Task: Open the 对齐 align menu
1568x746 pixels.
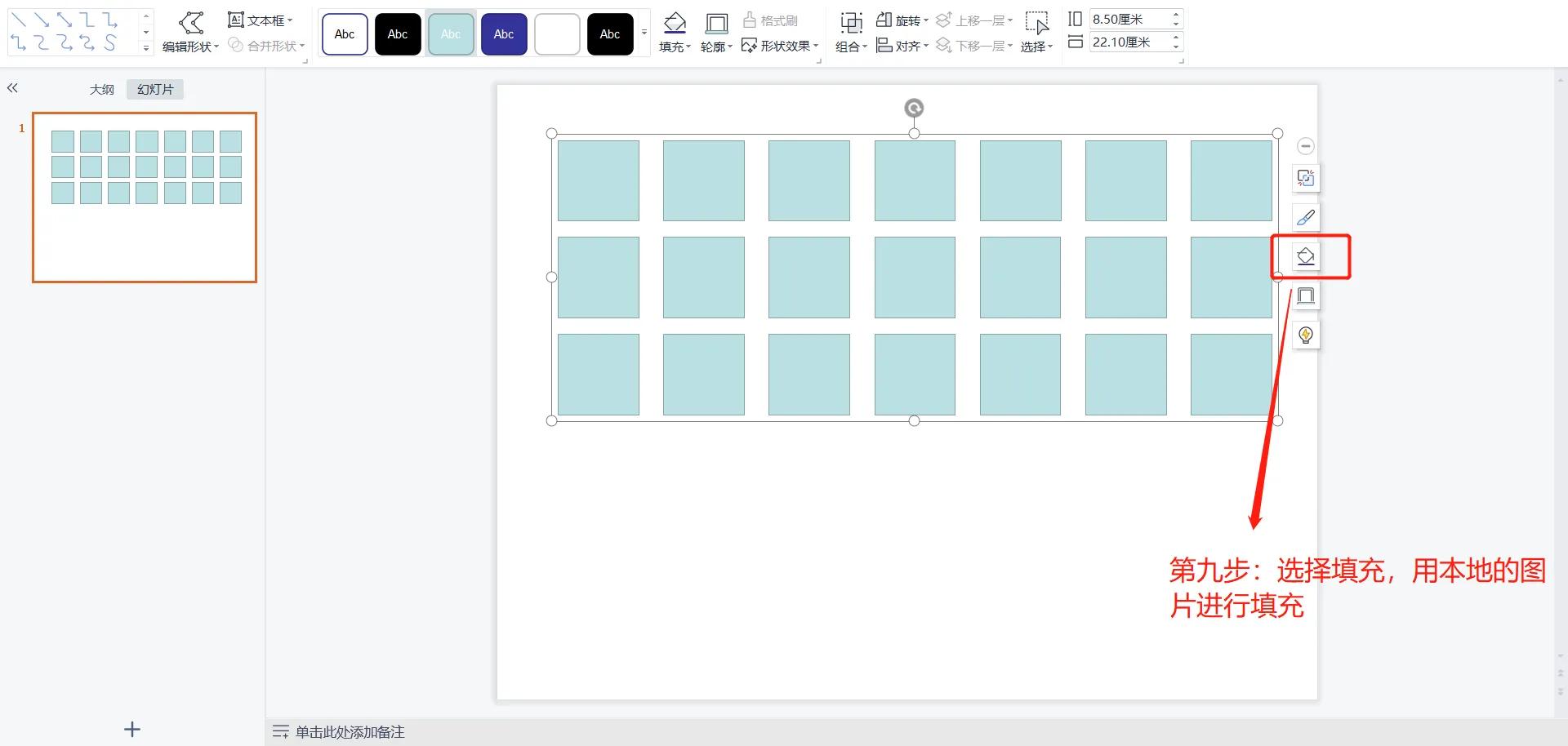Action: tap(902, 46)
